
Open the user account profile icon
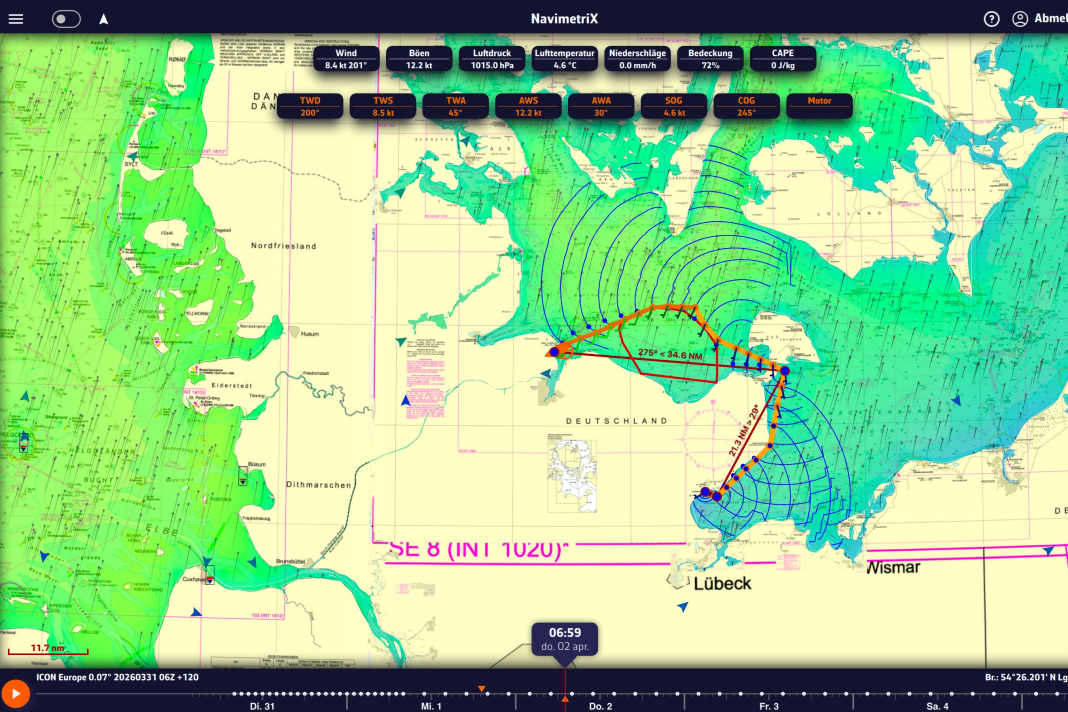[x=1019, y=18]
